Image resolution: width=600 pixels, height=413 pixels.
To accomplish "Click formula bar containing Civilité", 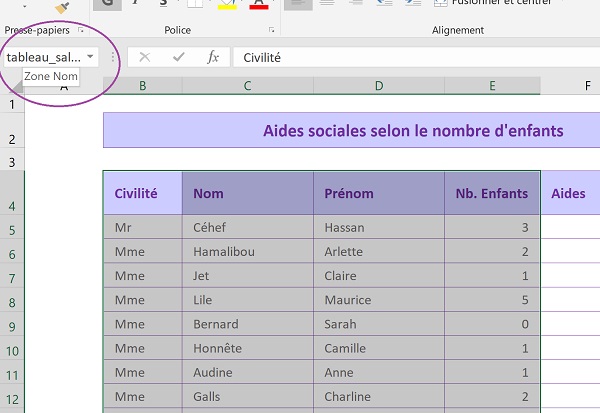I will (416, 57).
